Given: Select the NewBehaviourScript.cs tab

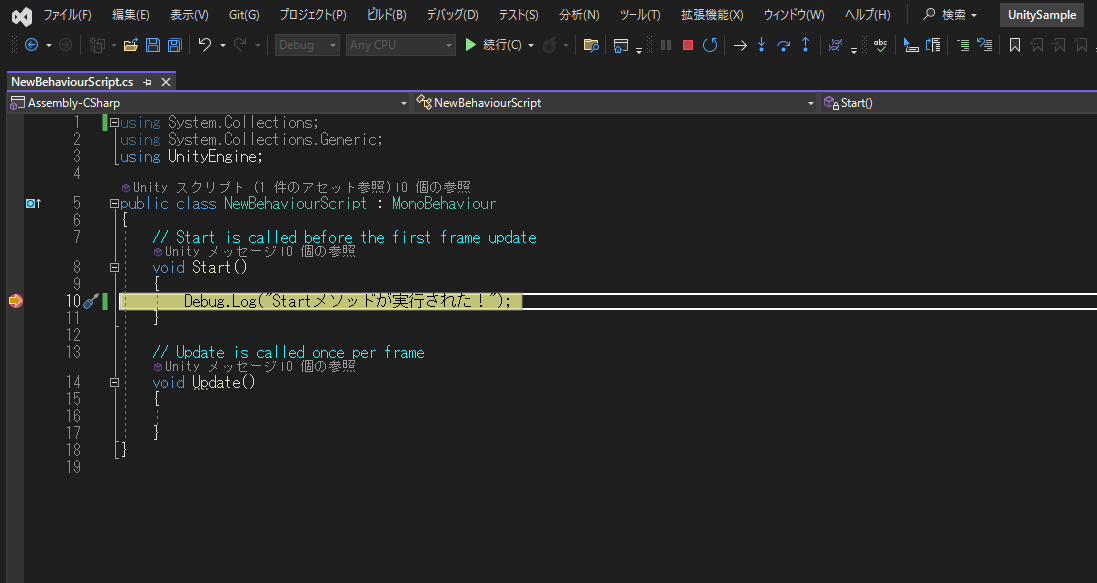Looking at the screenshot, I should tap(72, 82).
